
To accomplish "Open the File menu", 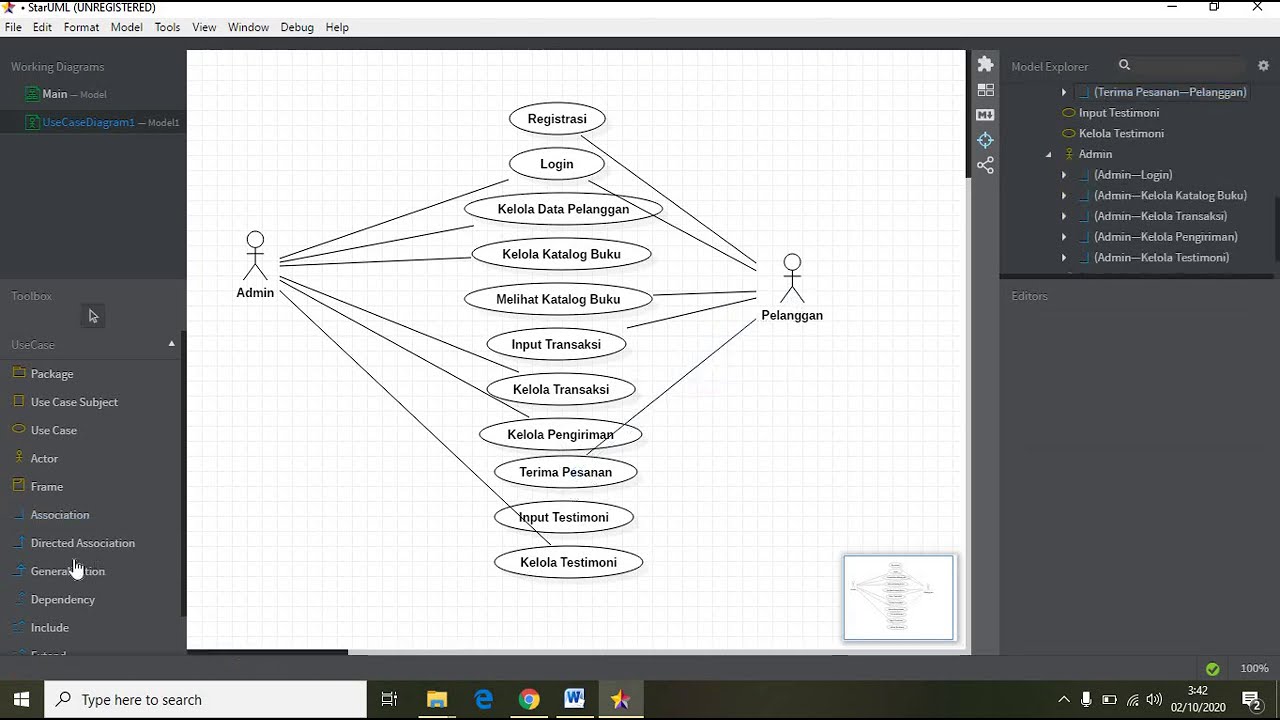I will click(x=13, y=27).
